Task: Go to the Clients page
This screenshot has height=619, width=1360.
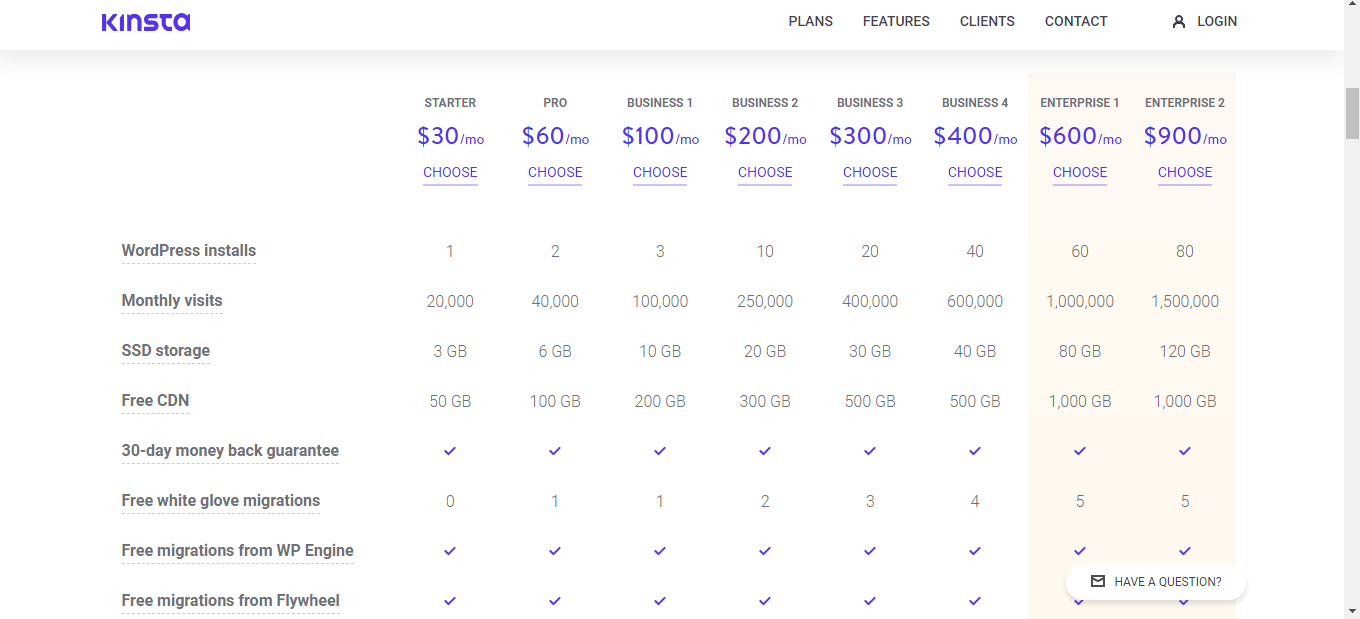Action: (x=987, y=21)
